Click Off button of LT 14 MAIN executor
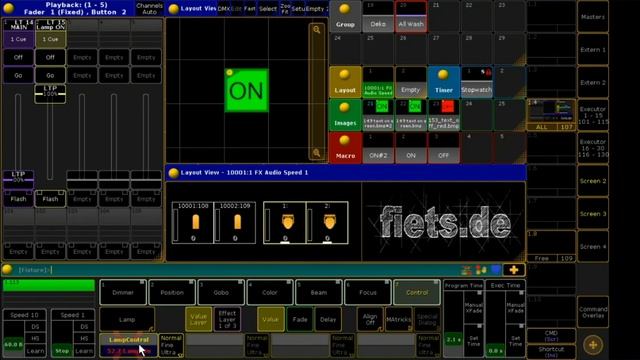The width and height of the screenshot is (640, 360). click(x=18, y=57)
